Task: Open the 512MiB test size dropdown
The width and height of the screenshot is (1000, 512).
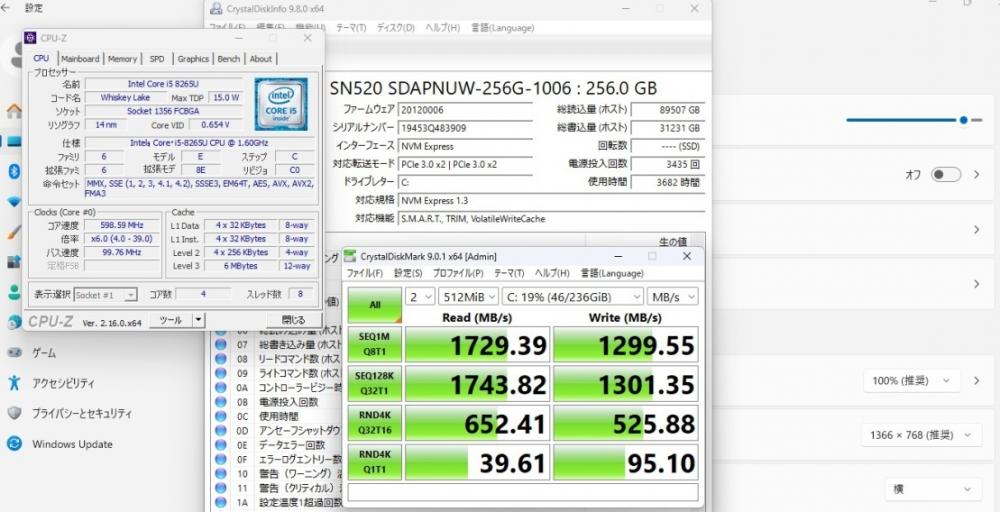Action: (x=468, y=296)
